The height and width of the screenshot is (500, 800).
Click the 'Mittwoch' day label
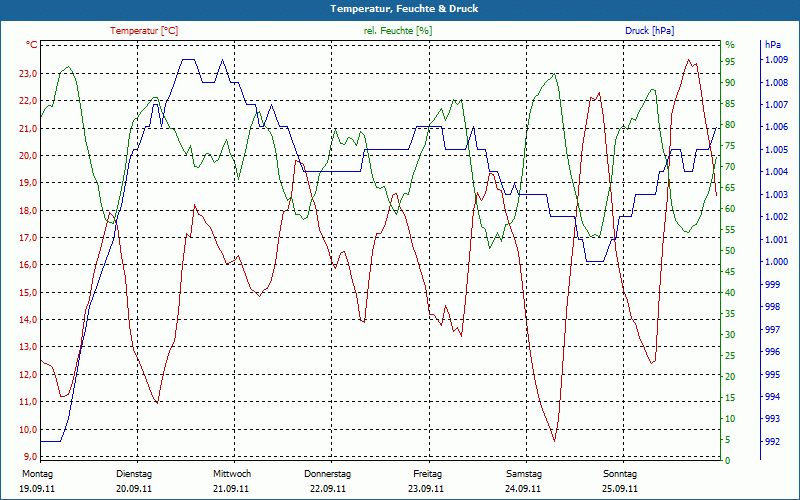point(232,474)
